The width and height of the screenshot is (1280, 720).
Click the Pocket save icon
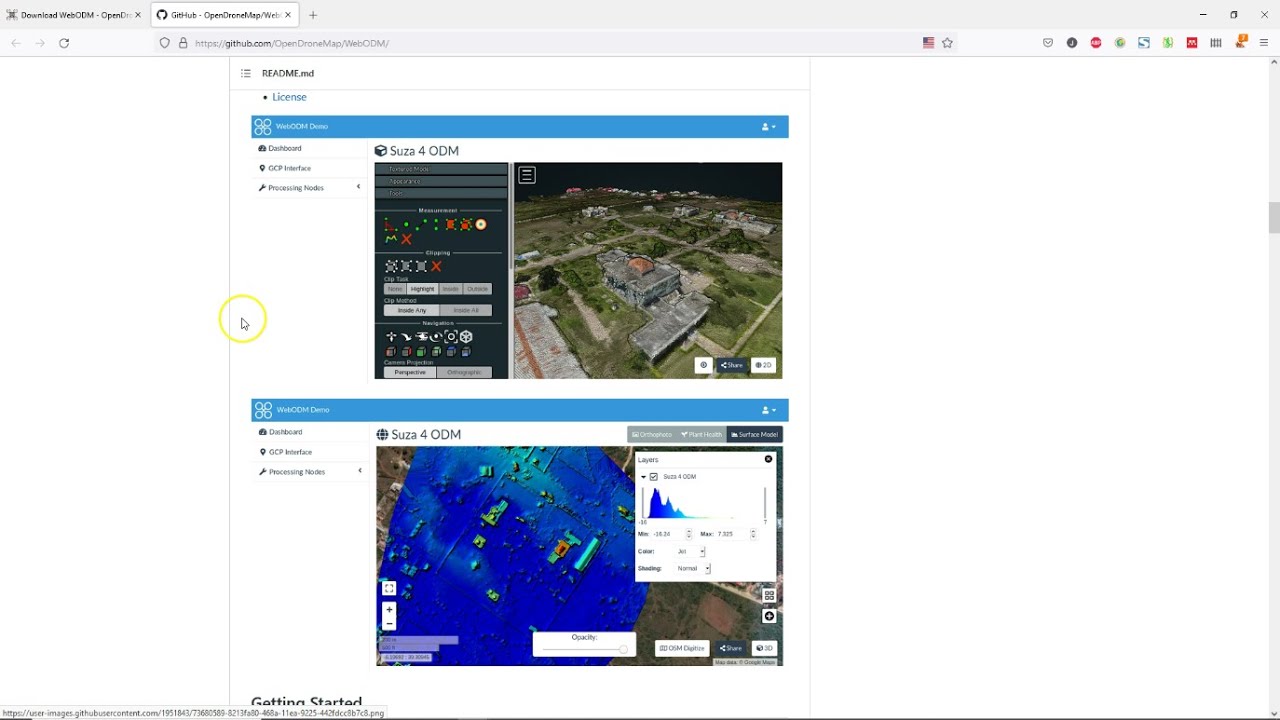1048,43
